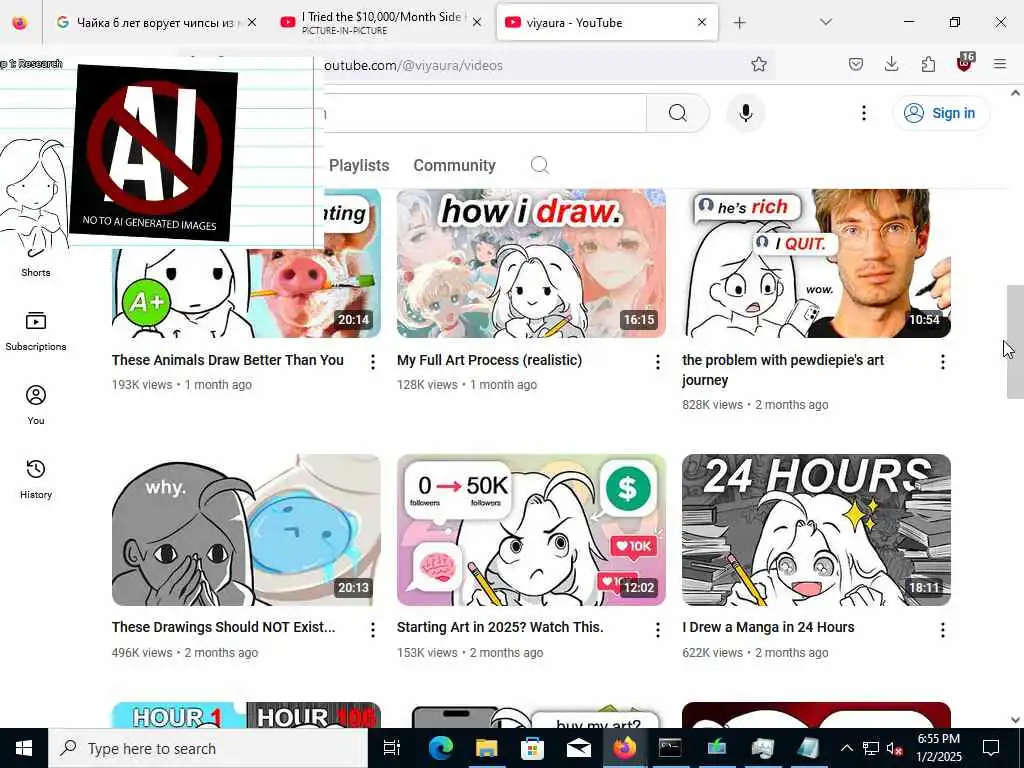The image size is (1024, 768).
Task: Open options menu for I Drew a Manga
Action: coord(942,630)
